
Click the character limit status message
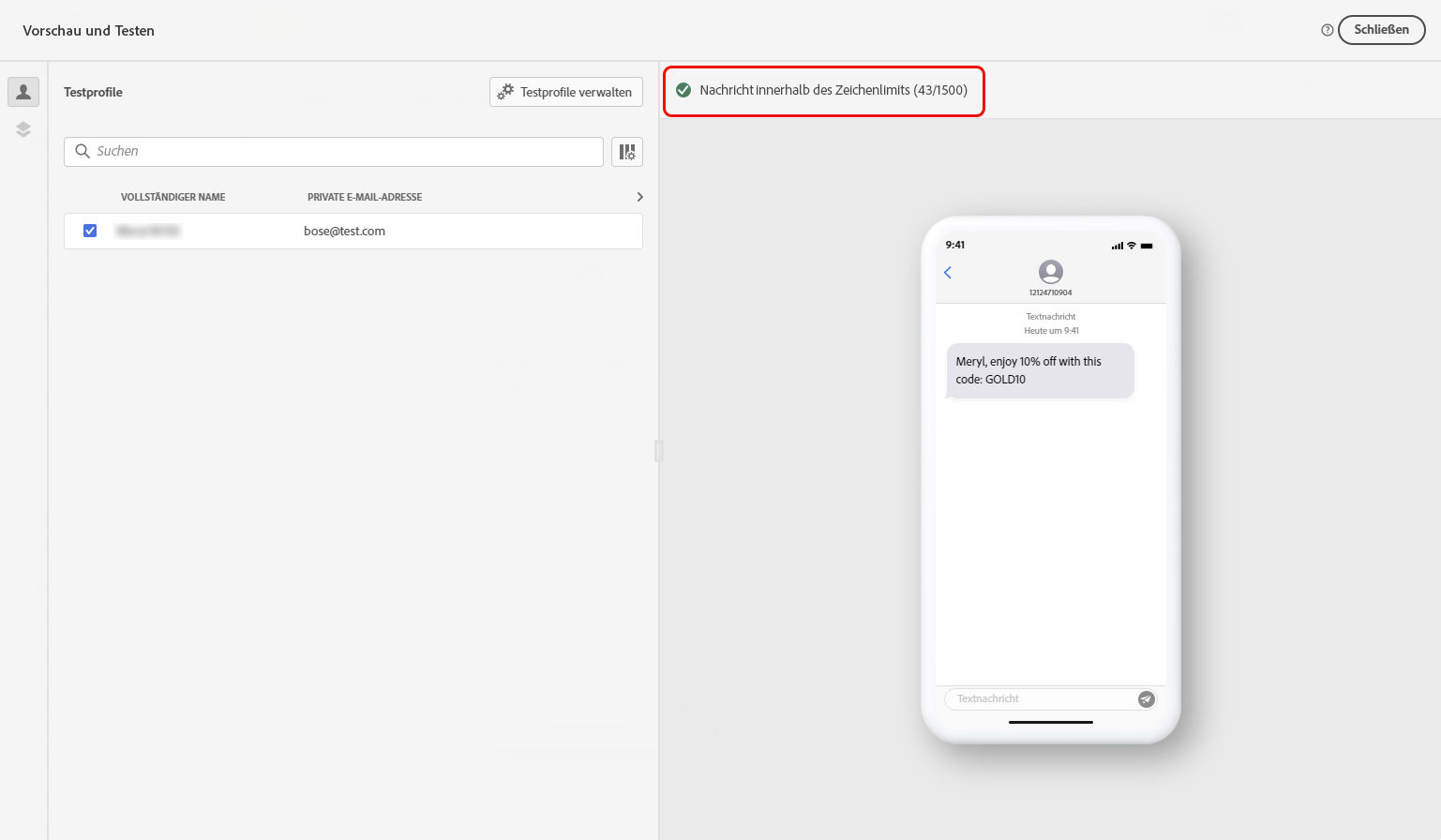pos(833,90)
